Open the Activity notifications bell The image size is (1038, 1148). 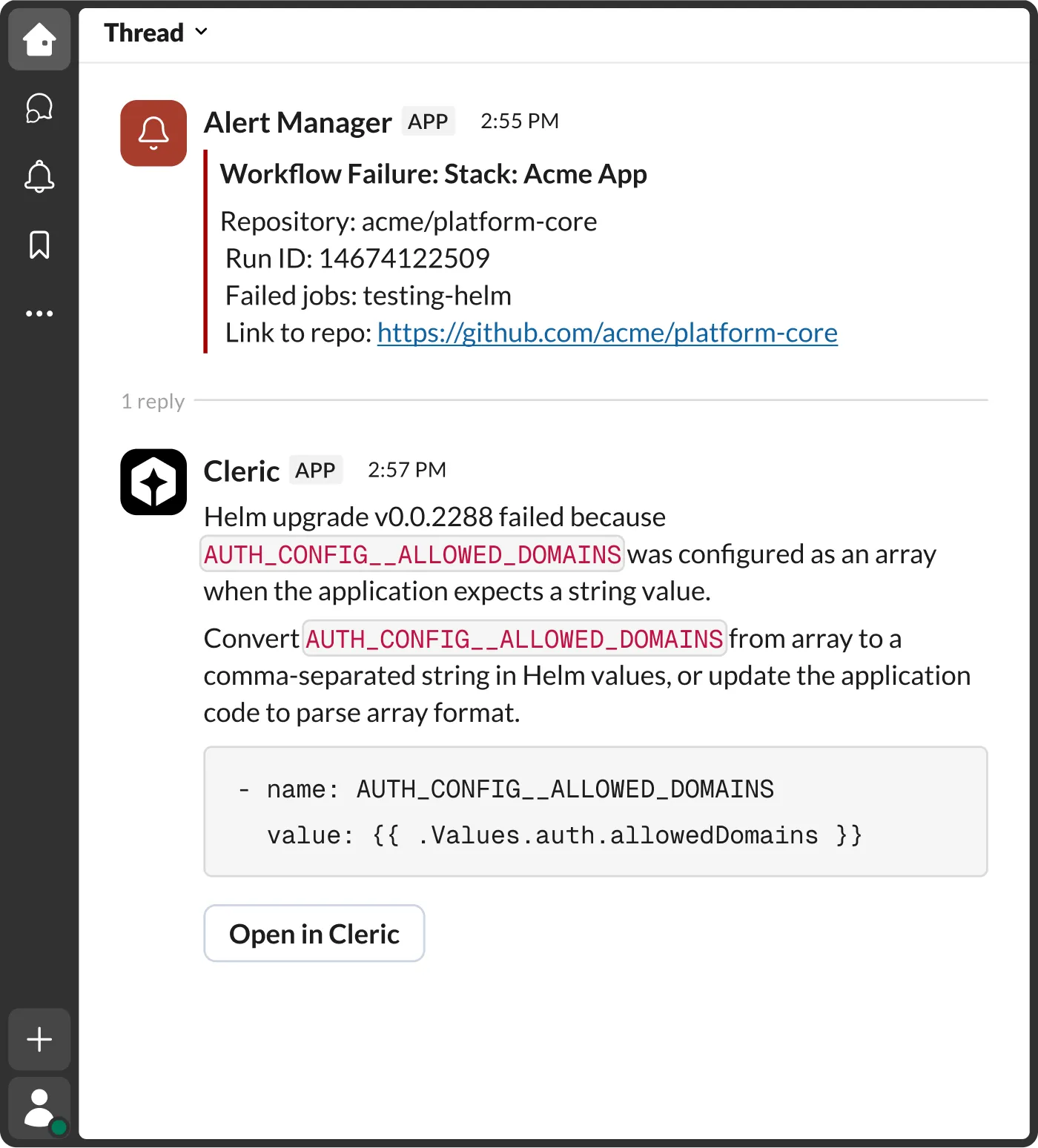point(39,176)
